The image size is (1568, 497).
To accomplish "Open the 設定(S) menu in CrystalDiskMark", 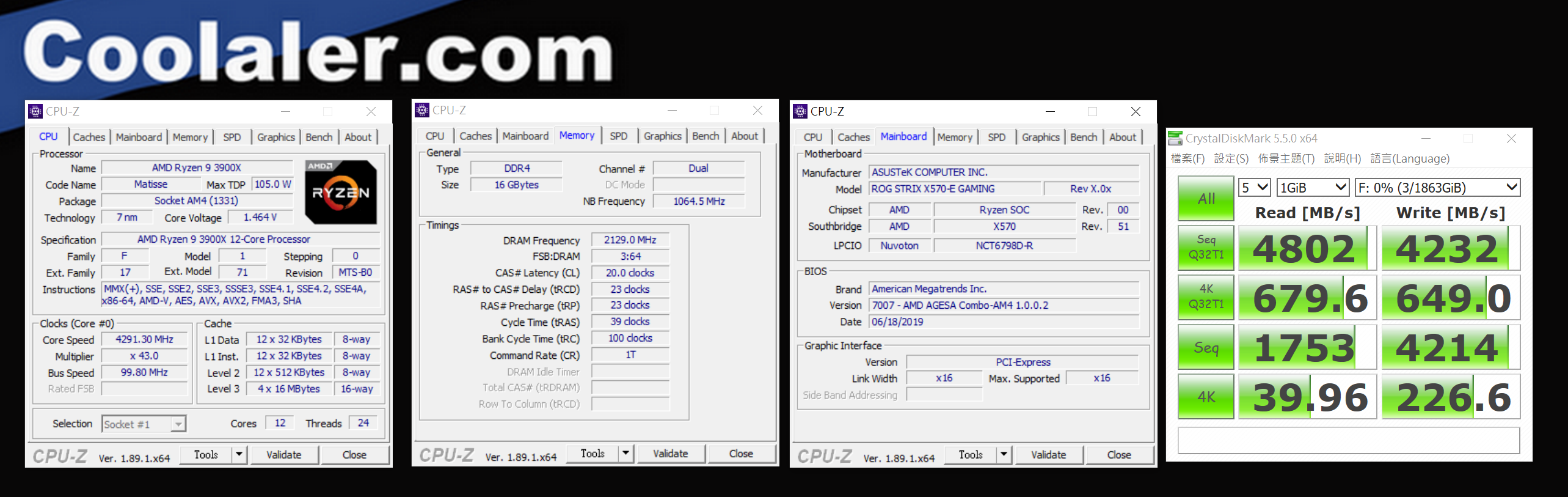I will pyautogui.click(x=1231, y=159).
